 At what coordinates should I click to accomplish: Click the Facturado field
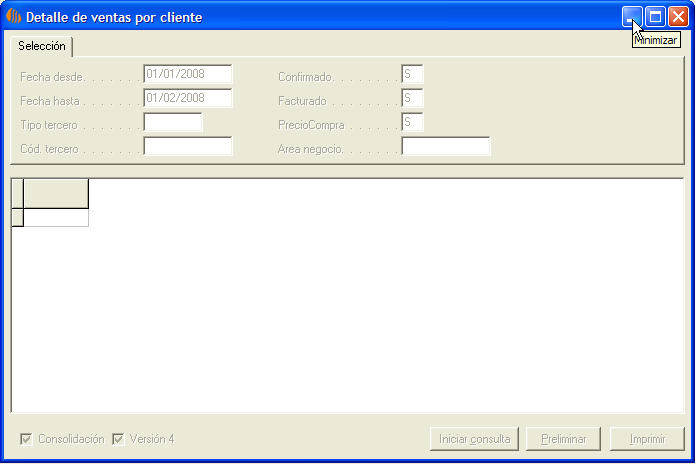412,98
